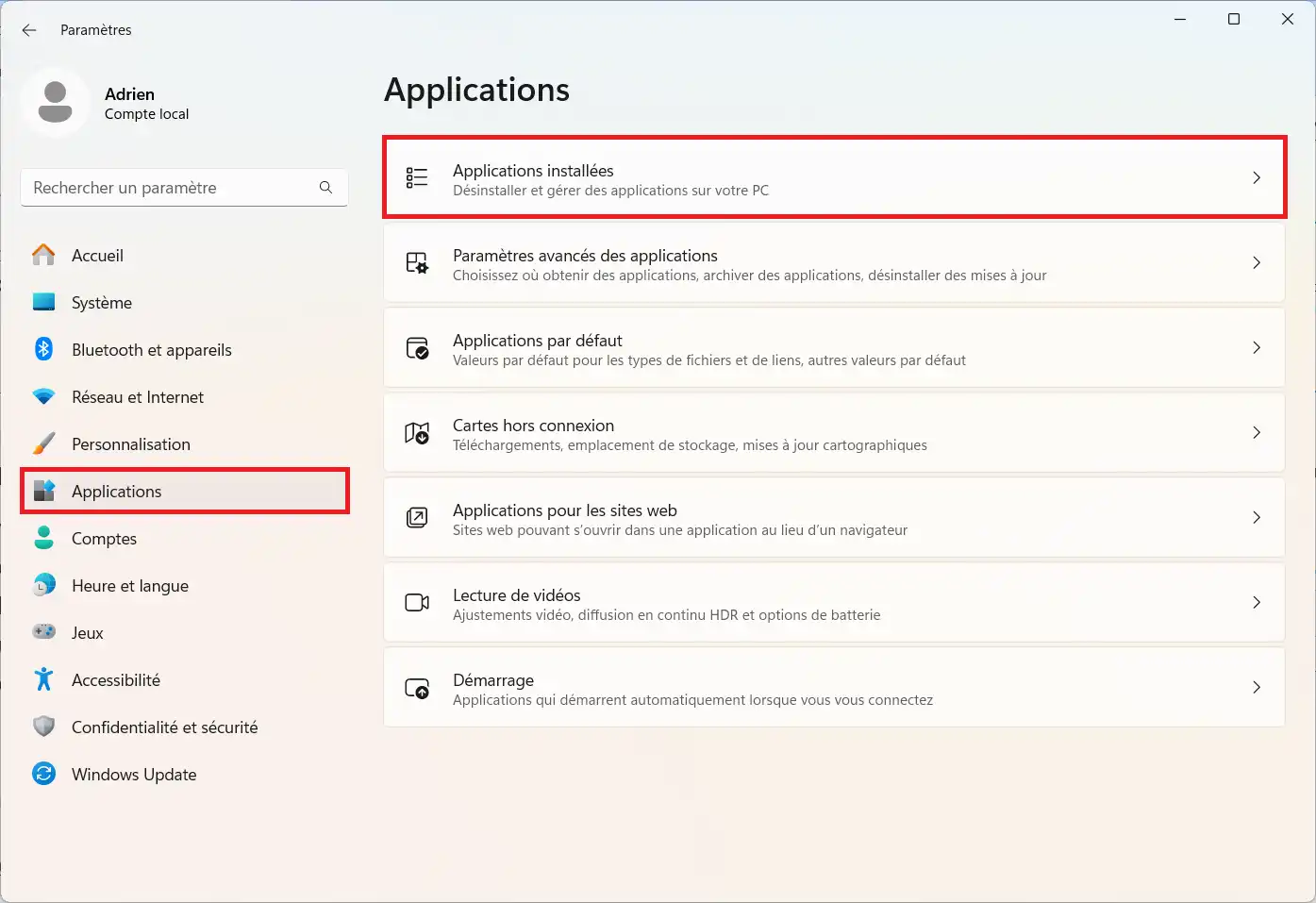Maximize the Paramètres window
This screenshot has height=903, width=1316.
tap(1234, 19)
